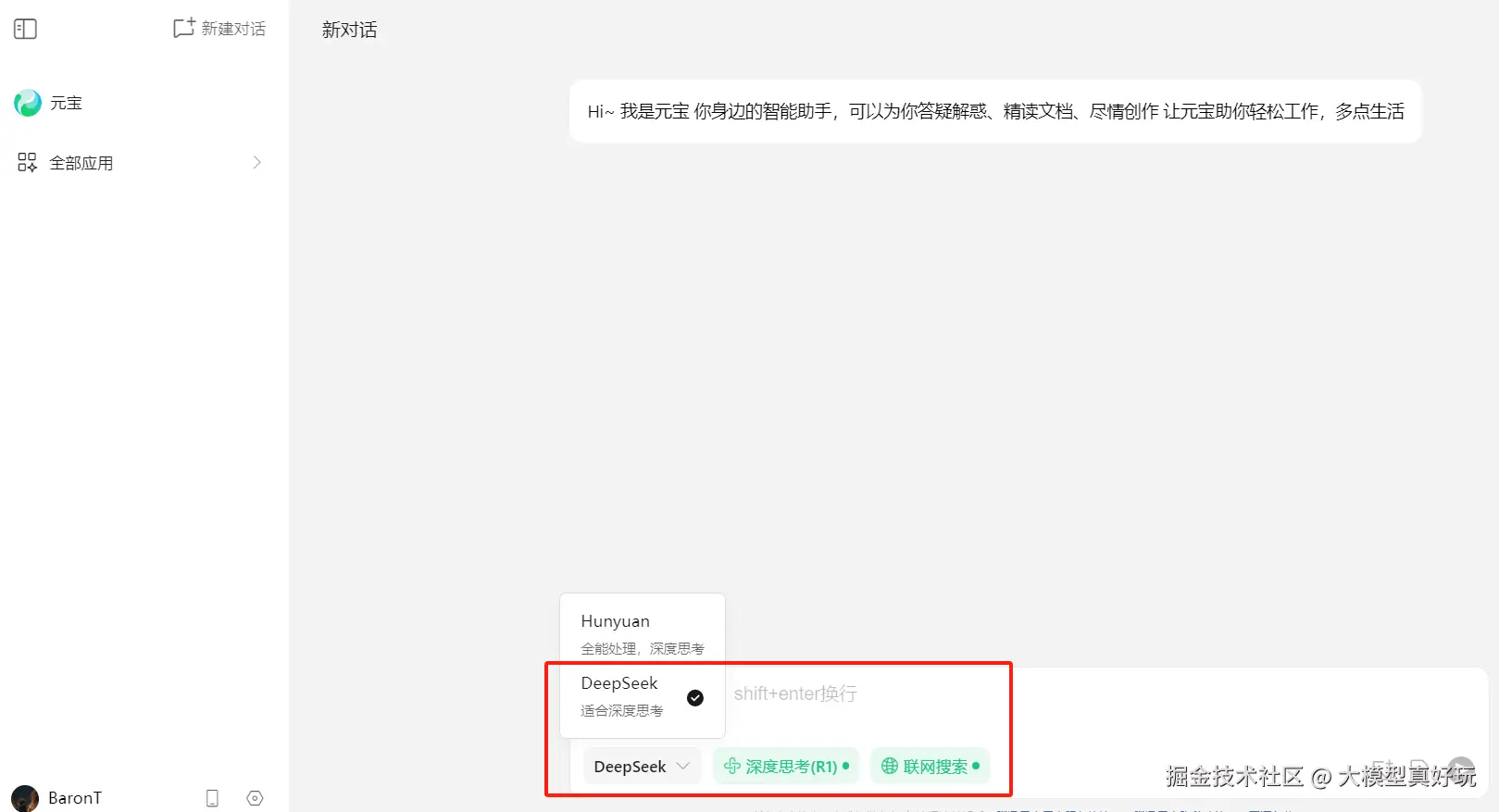The image size is (1499, 812).
Task: Toggle 联网搜索 web search mode
Action: (x=930, y=767)
